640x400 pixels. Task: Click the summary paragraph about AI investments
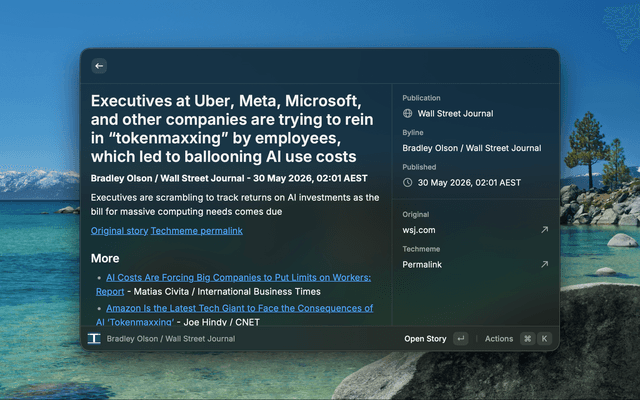tap(235, 204)
